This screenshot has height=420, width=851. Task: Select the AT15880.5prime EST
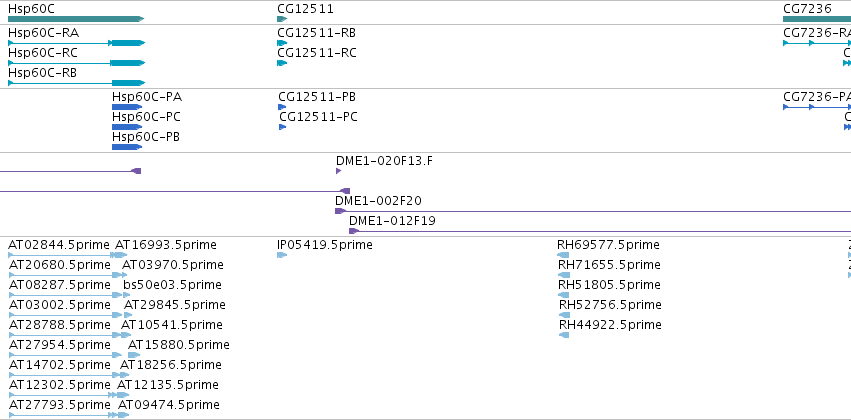[134, 355]
